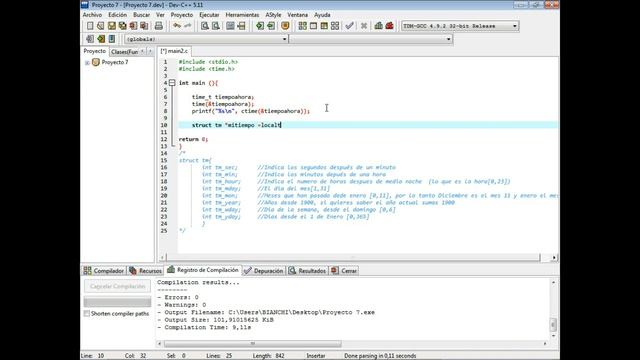Click the compile log horizontal scrollbar thumb
The width and height of the screenshot is (640, 360).
coord(253,344)
